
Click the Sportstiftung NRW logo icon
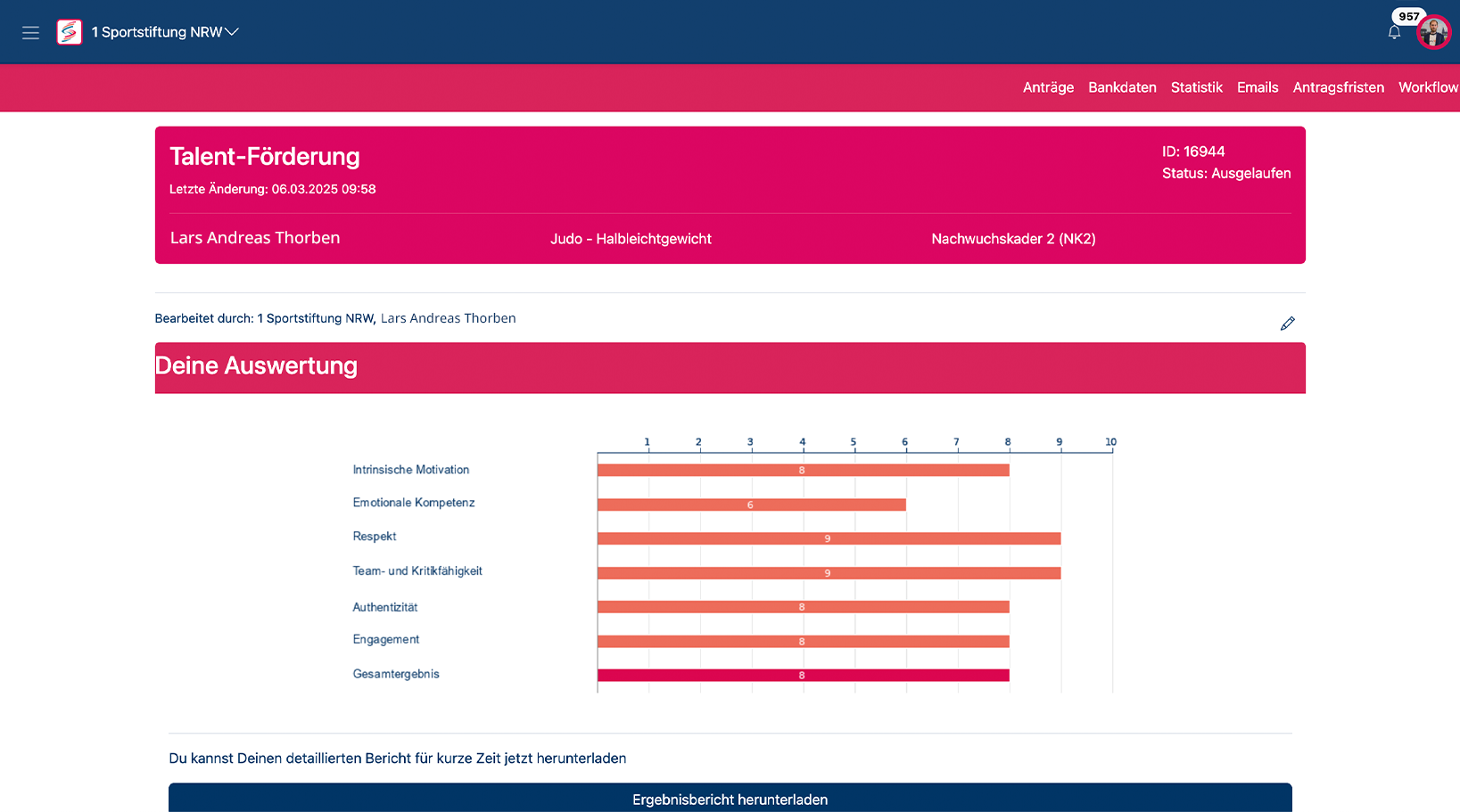70,32
